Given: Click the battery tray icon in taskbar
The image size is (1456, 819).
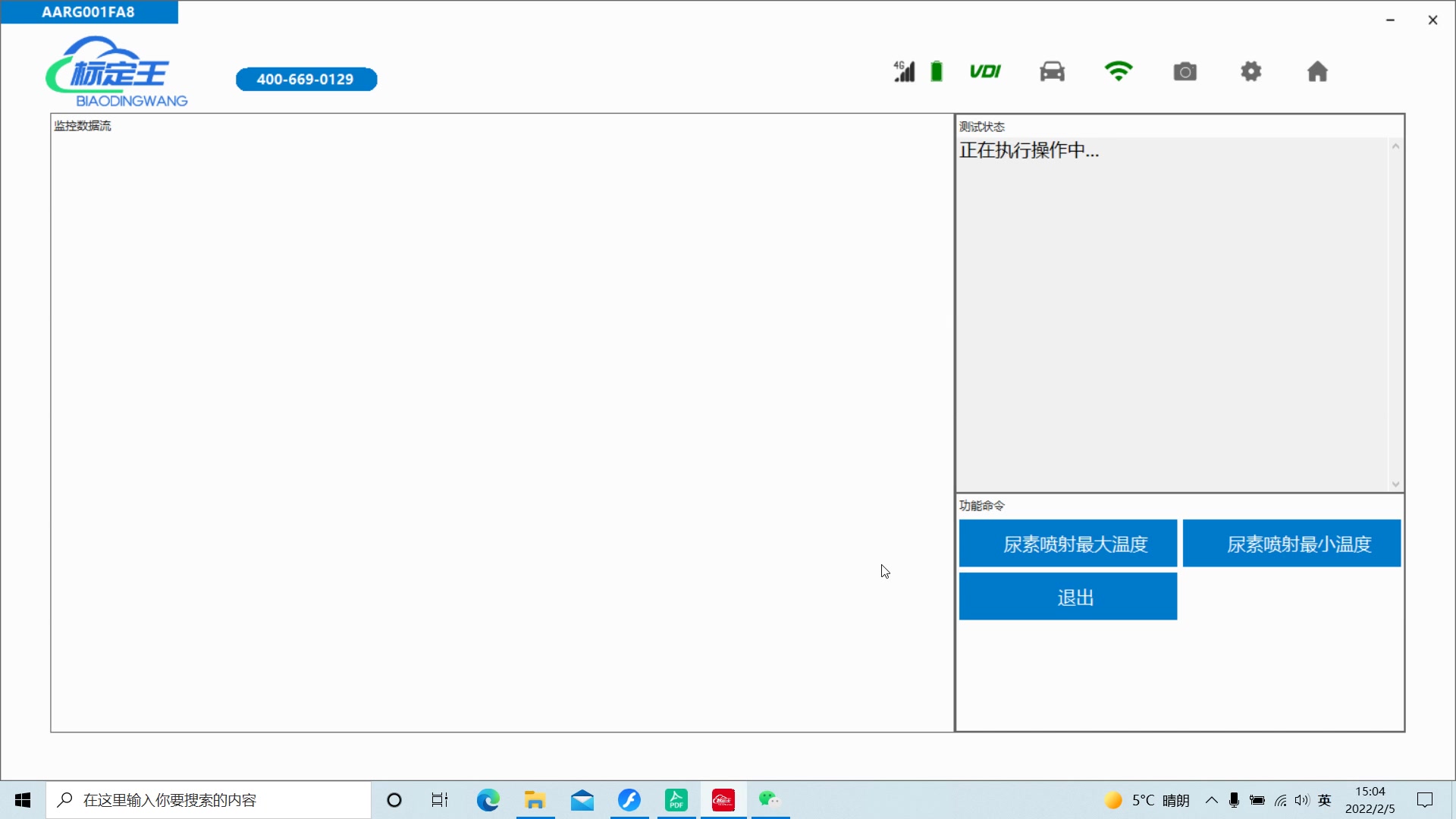Looking at the screenshot, I should 1257,800.
